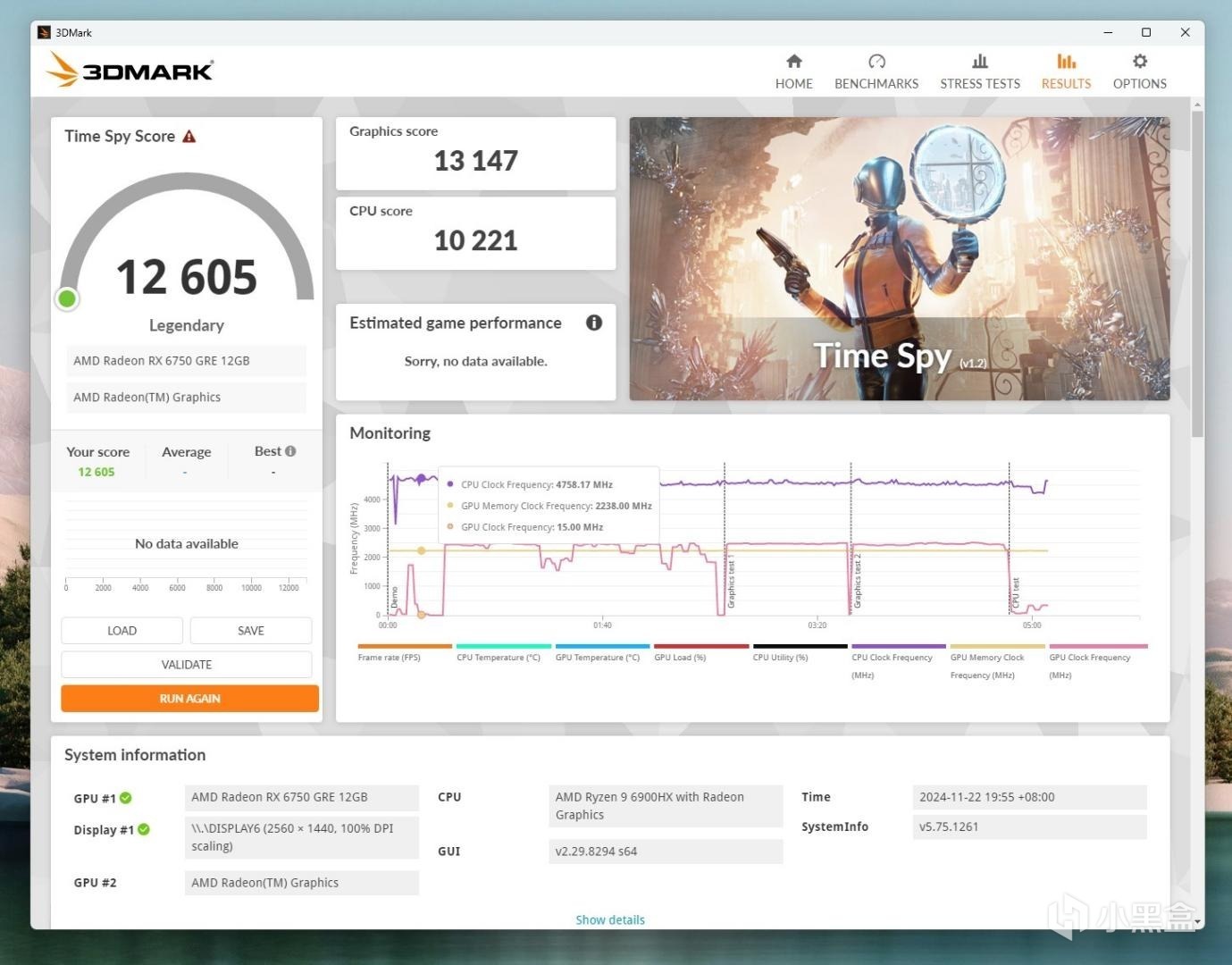Click the Graphics test 1 marker line

(725, 539)
